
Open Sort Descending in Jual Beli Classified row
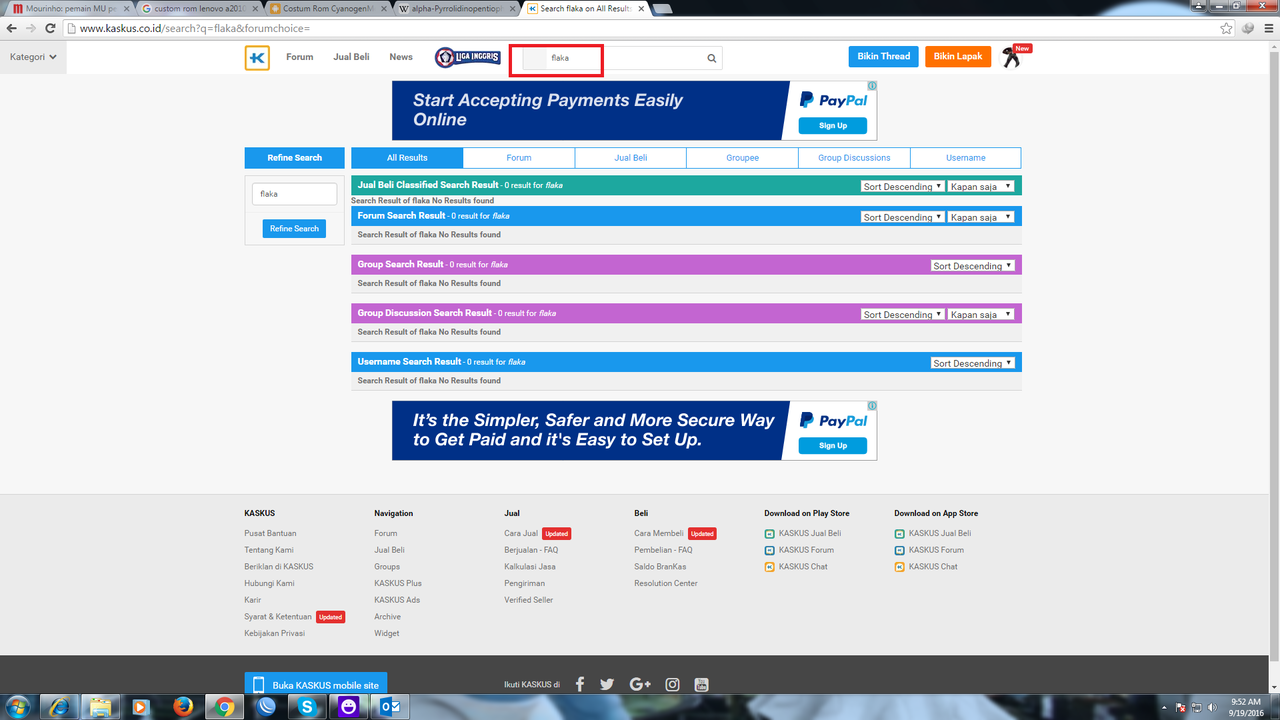[903, 187]
